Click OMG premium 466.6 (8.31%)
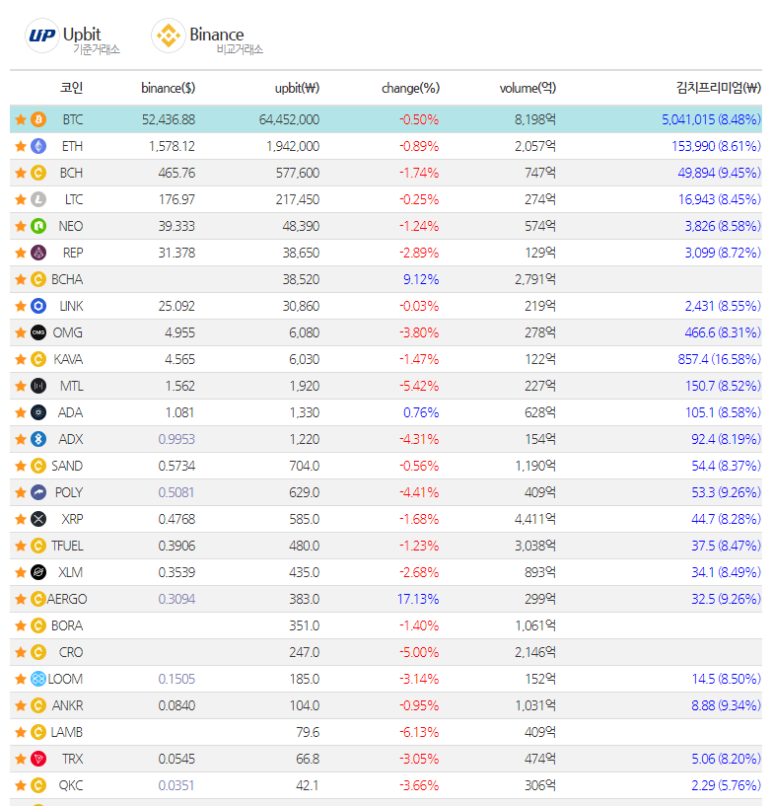The width and height of the screenshot is (773, 806). pos(723,333)
